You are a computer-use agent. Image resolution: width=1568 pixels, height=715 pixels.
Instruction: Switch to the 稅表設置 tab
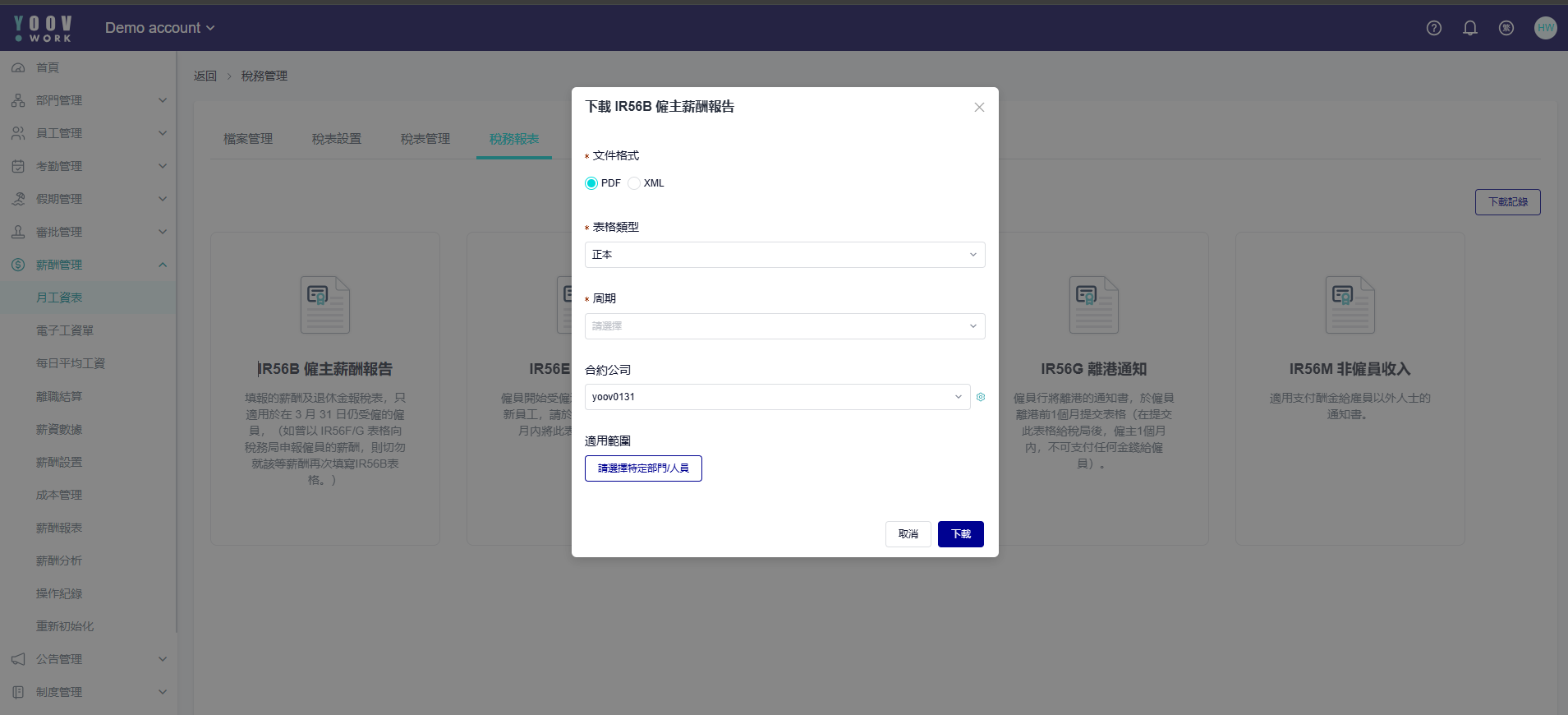337,139
